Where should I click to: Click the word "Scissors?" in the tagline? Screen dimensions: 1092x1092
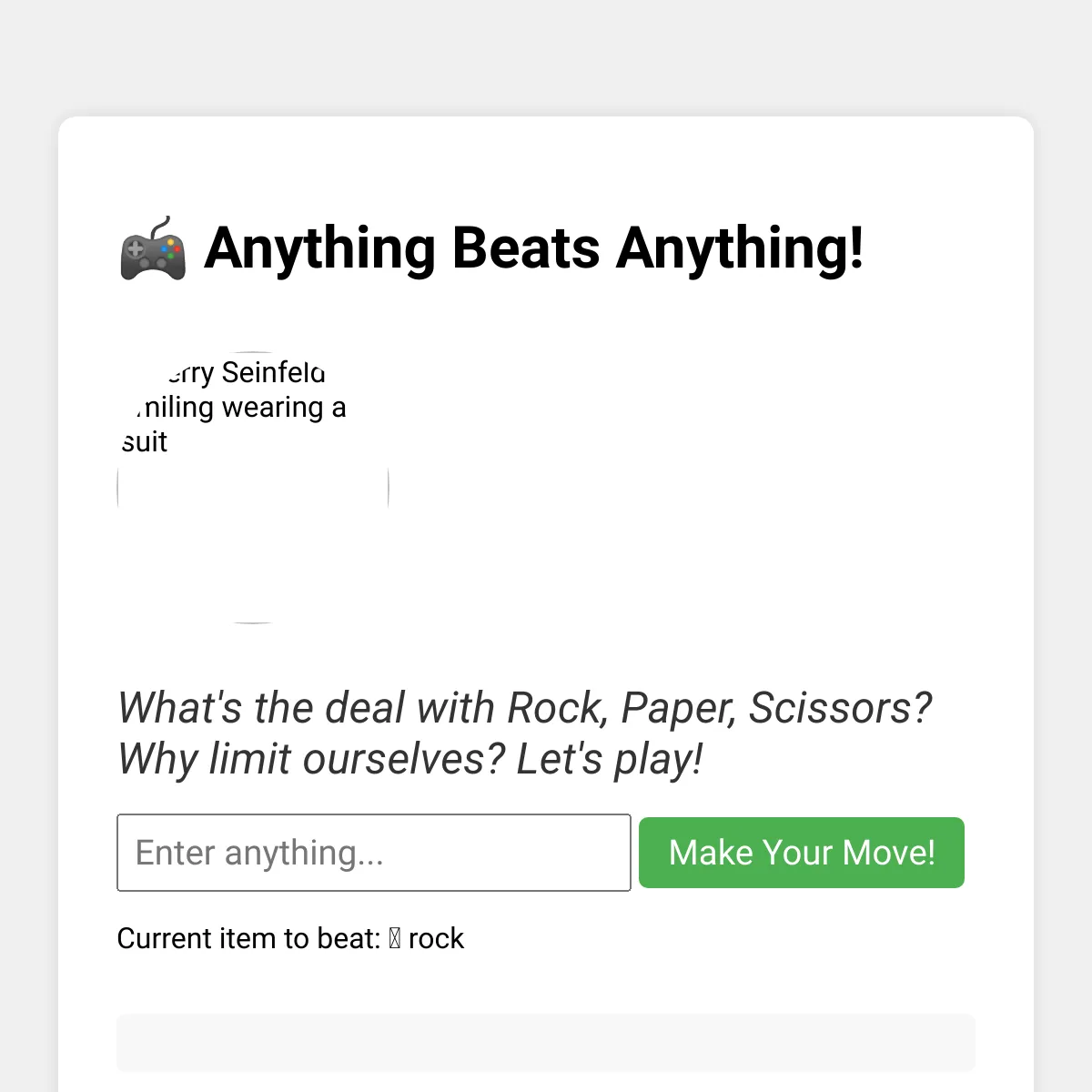840,708
